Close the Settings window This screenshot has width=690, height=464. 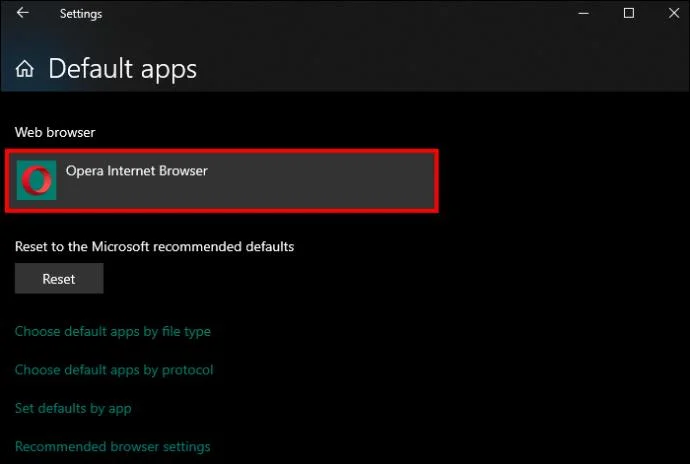coord(674,13)
